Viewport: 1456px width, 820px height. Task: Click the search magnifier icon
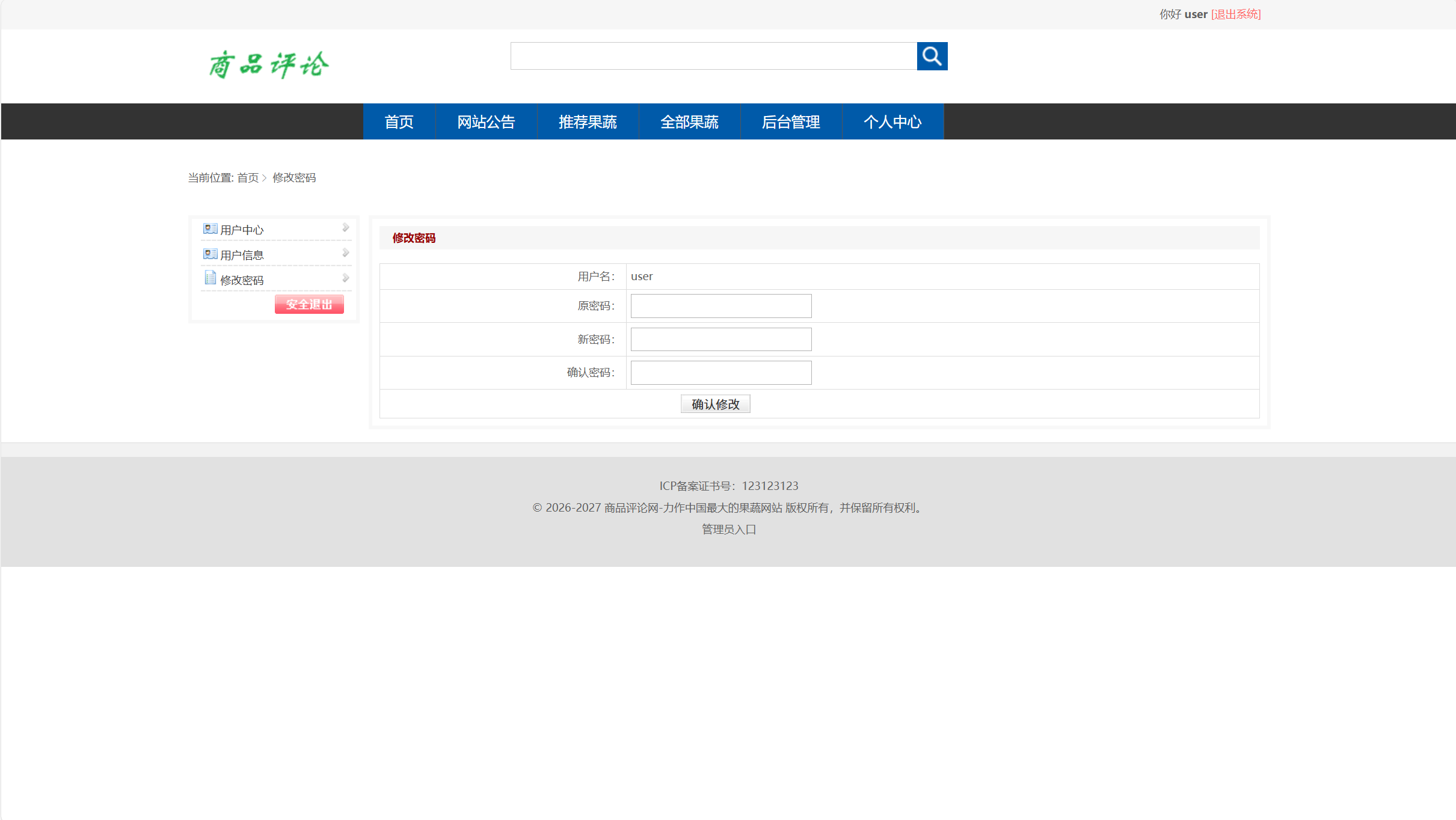932,56
